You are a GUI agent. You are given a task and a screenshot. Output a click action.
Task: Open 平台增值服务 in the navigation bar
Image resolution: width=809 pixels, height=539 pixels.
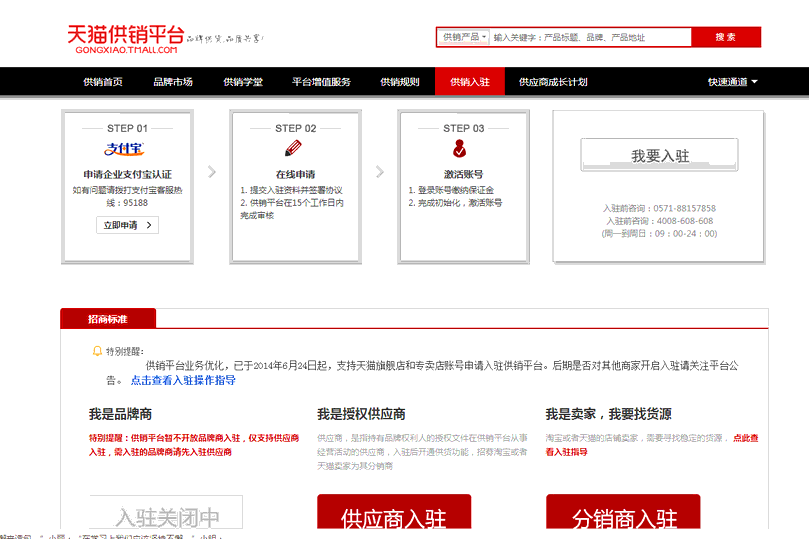[321, 81]
